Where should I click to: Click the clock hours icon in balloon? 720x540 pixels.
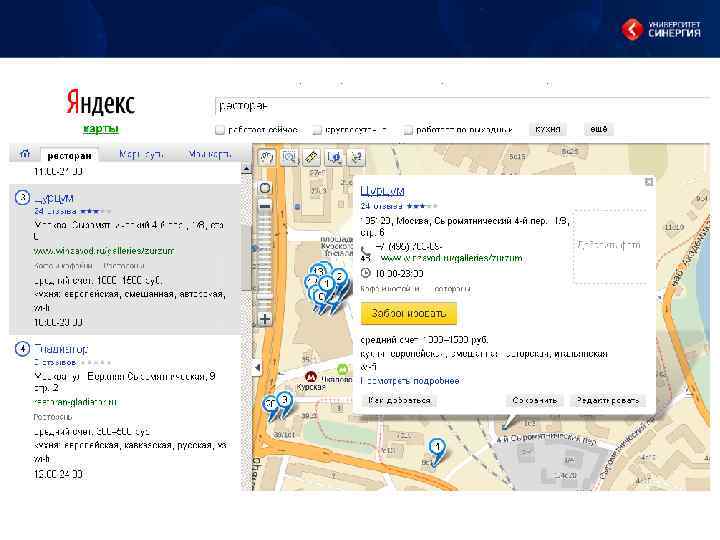pos(366,273)
